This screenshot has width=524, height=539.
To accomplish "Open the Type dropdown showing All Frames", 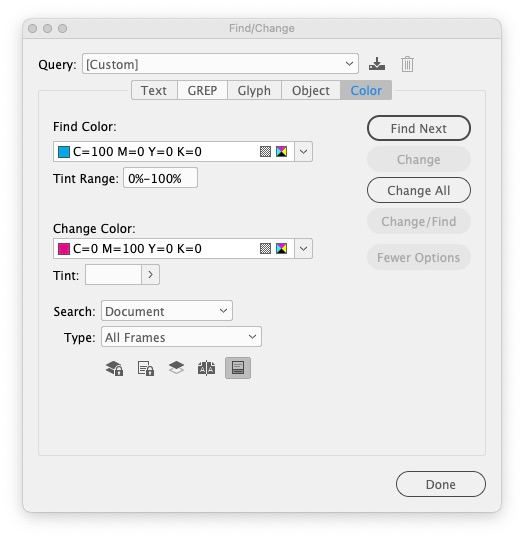I will tap(181, 337).
